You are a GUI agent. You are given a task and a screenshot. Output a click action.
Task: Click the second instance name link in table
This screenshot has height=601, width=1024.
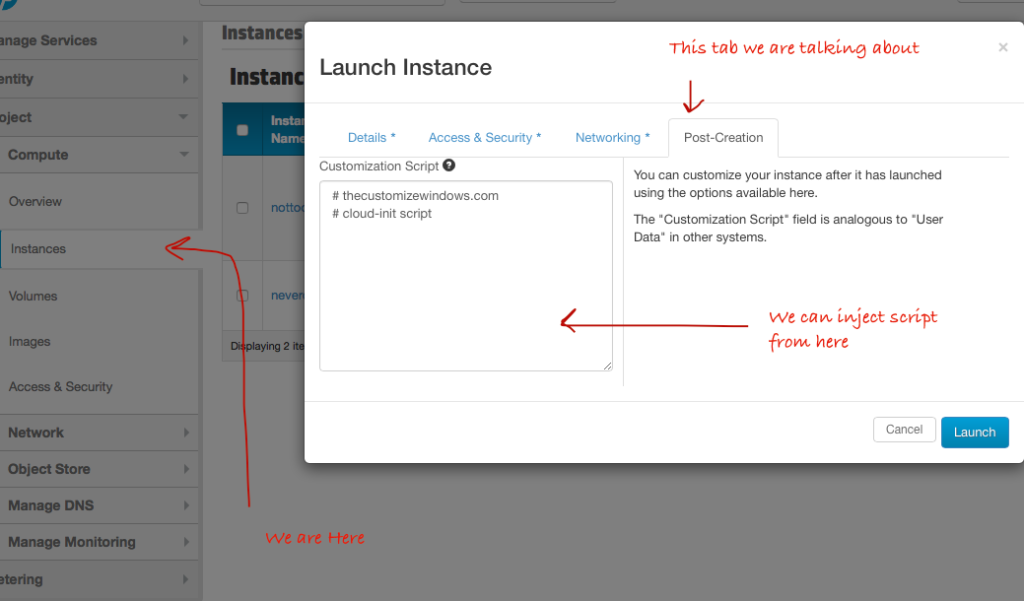287,295
